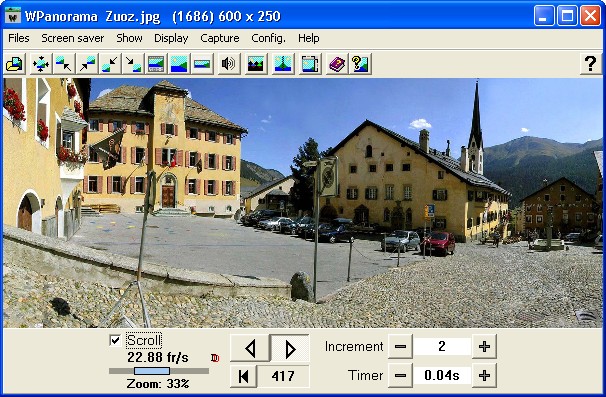The width and height of the screenshot is (606, 397).
Task: Click WPanorama title bar app icon
Action: pos(14,16)
